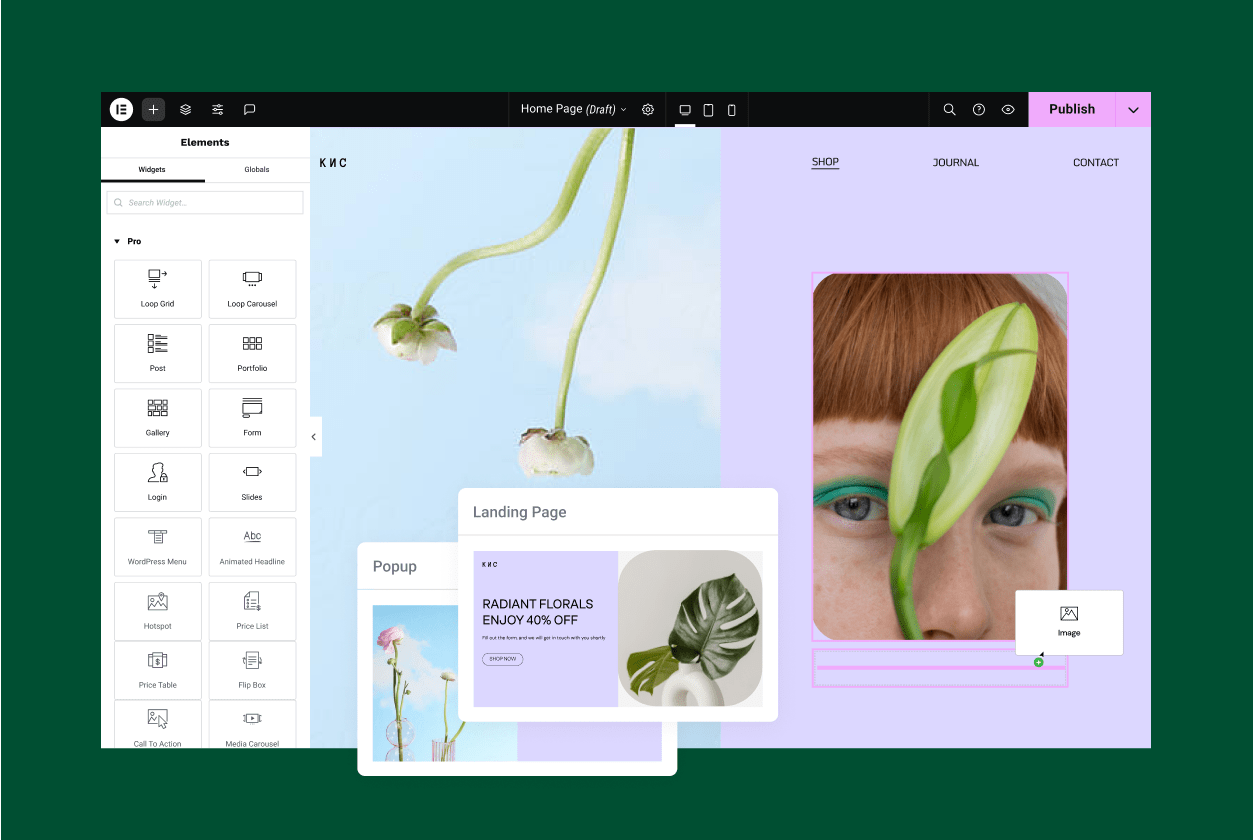This screenshot has width=1253, height=840.
Task: Collapse the Pro widgets section
Action: [x=127, y=241]
